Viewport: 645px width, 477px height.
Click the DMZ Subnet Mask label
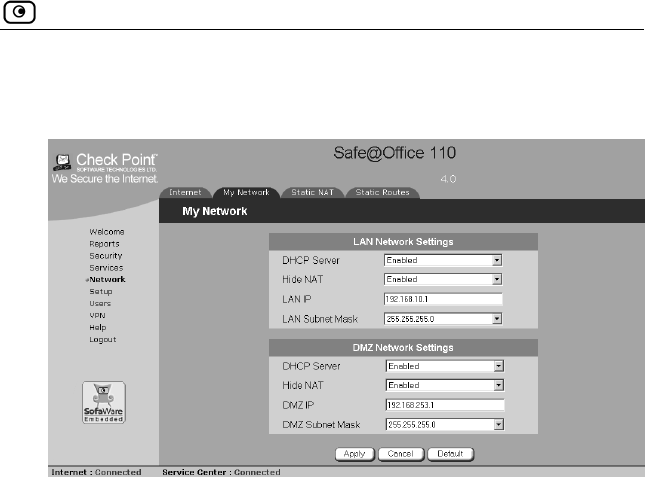click(321, 425)
